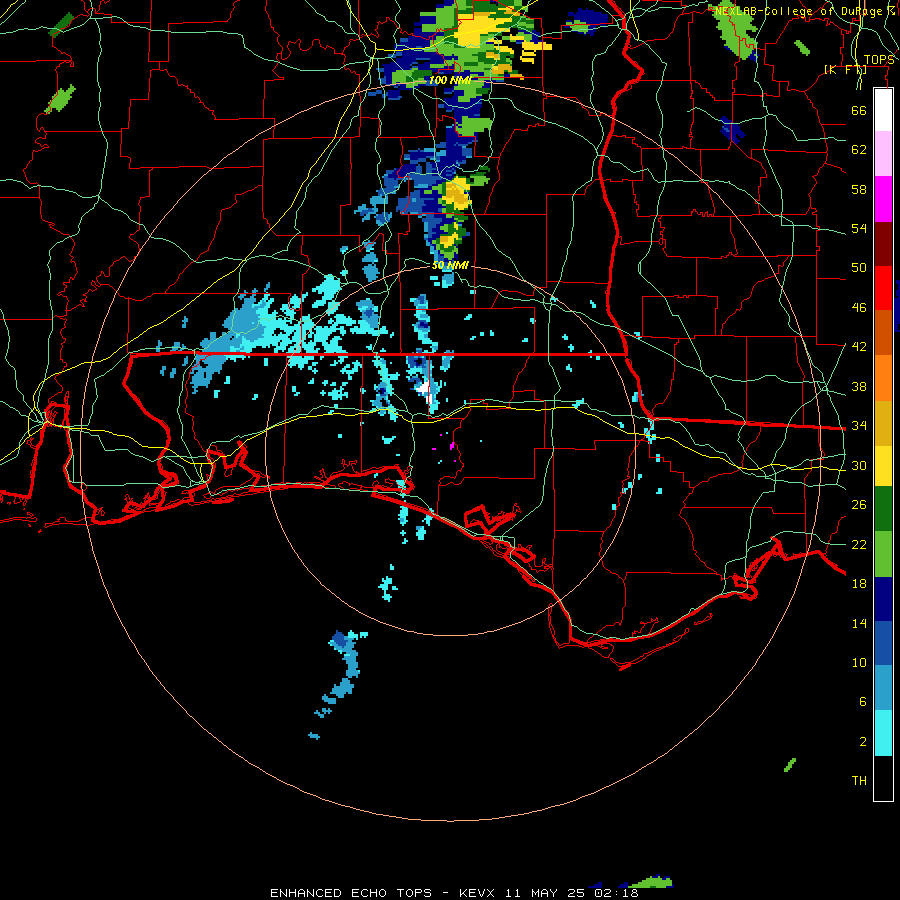Click the 30 legend value label
The height and width of the screenshot is (900, 900).
(x=859, y=465)
